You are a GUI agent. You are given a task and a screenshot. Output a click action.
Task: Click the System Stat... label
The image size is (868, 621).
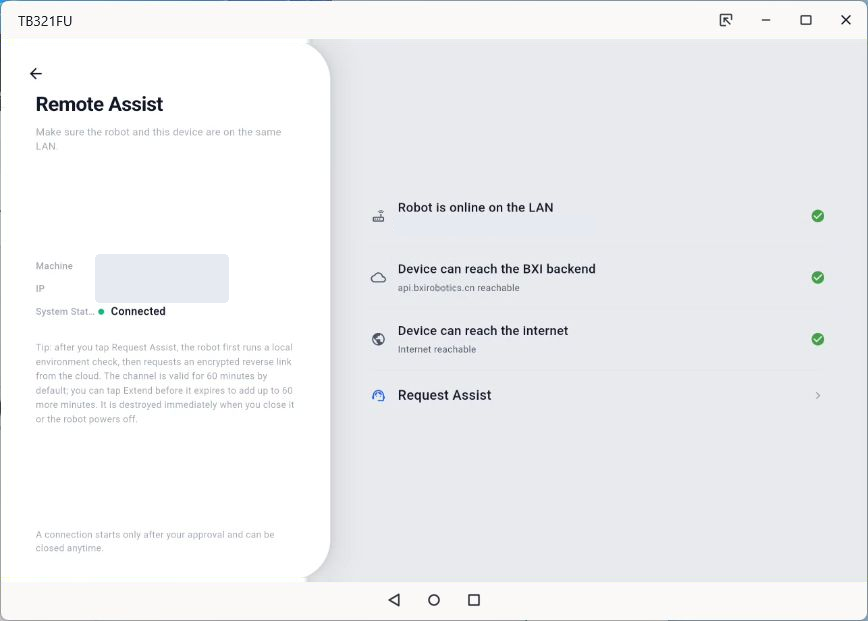[x=65, y=312]
